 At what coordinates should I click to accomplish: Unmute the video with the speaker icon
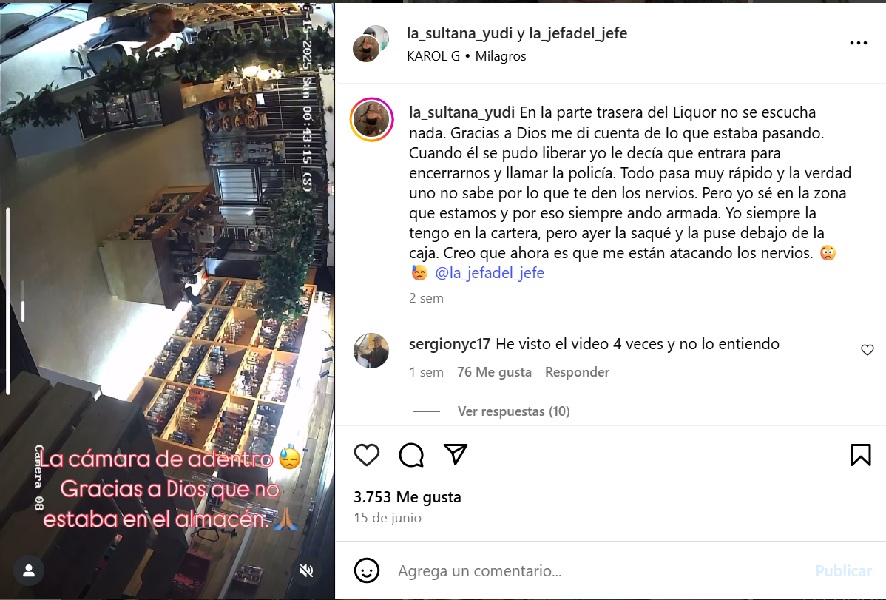tap(306, 571)
